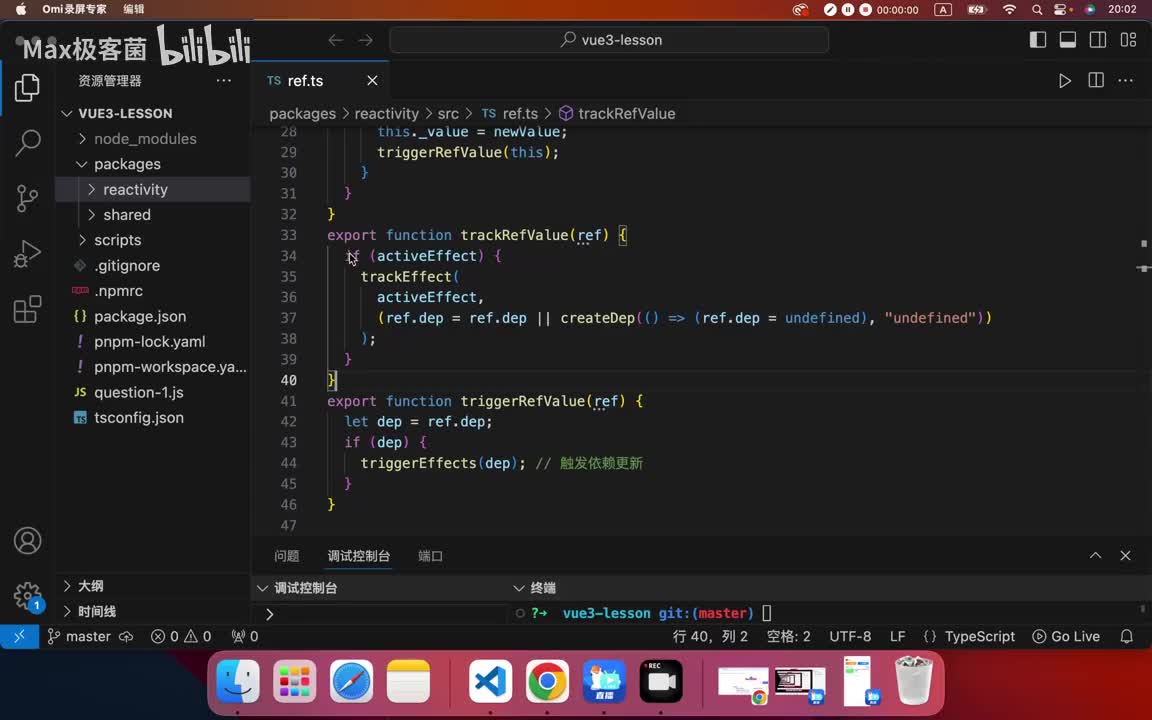Open the Search view in activity bar
1152x720 pixels.
(x=27, y=143)
